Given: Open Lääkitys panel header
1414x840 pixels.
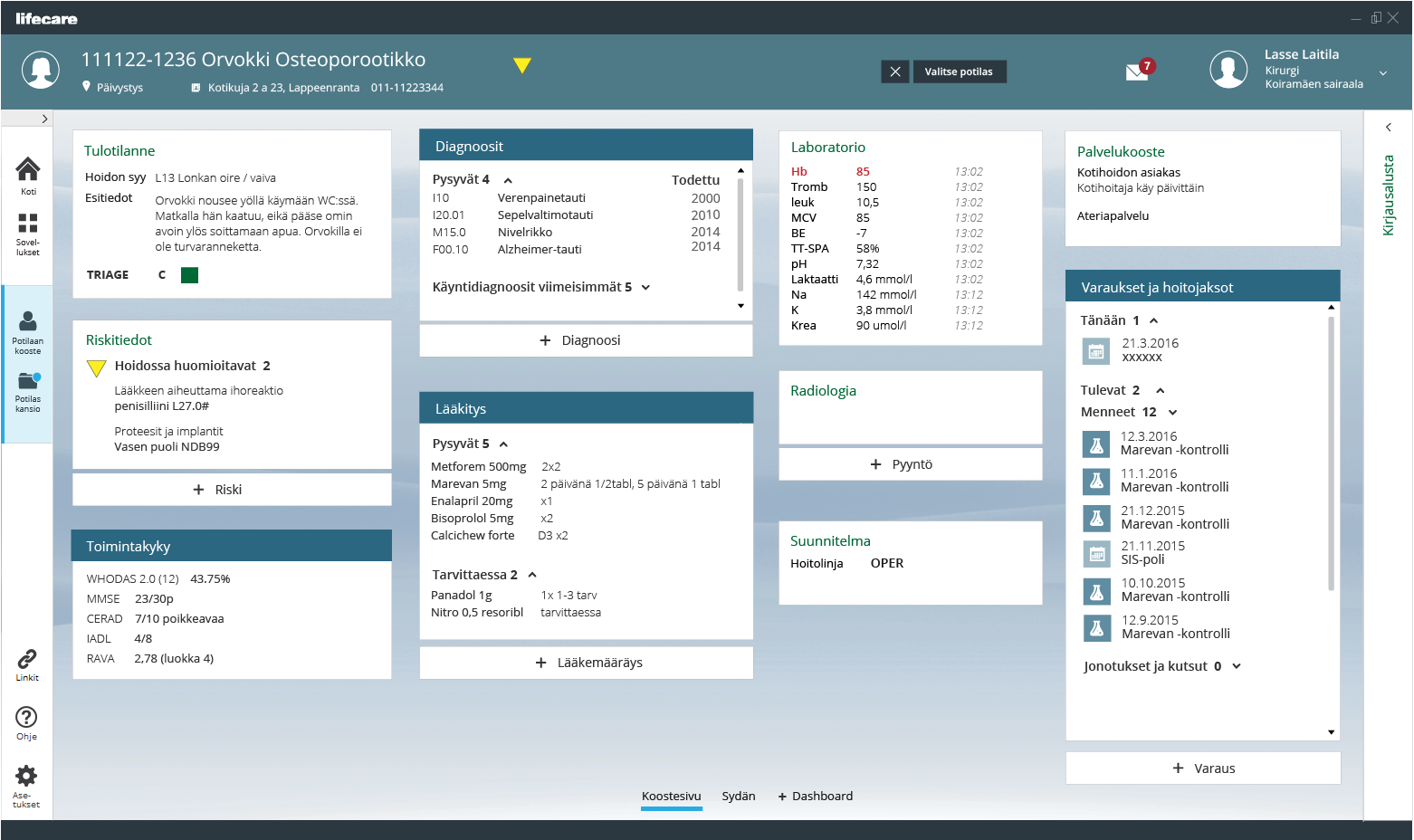Looking at the screenshot, I should click(x=587, y=408).
